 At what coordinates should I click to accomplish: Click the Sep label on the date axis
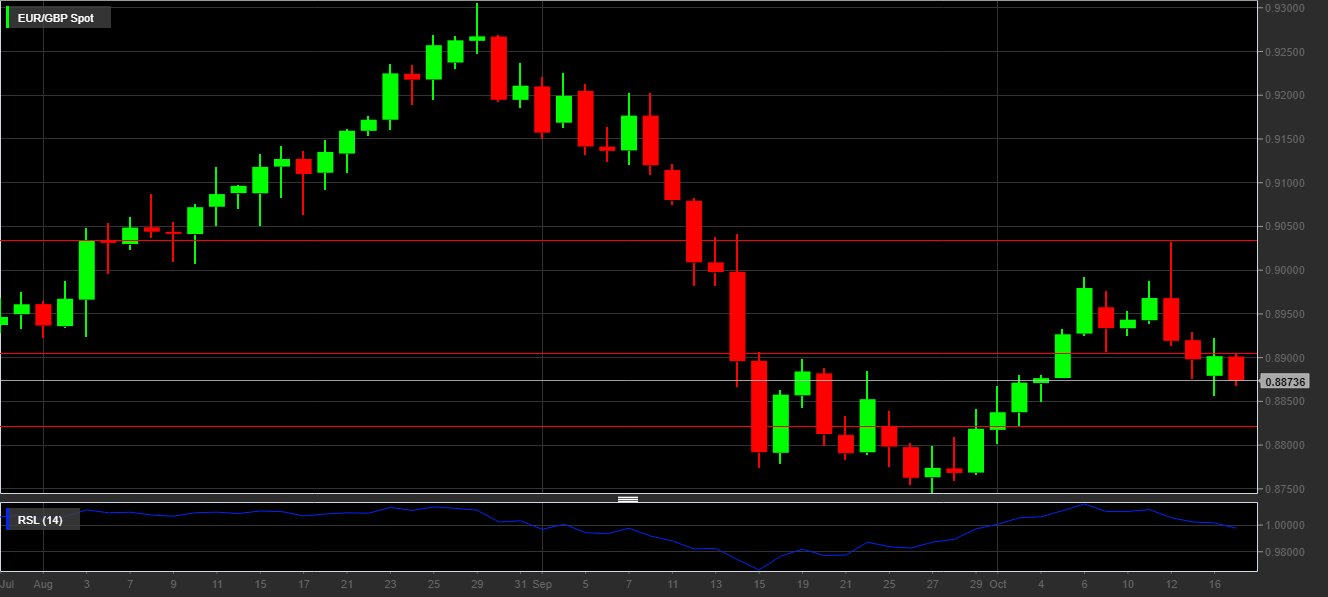542,583
